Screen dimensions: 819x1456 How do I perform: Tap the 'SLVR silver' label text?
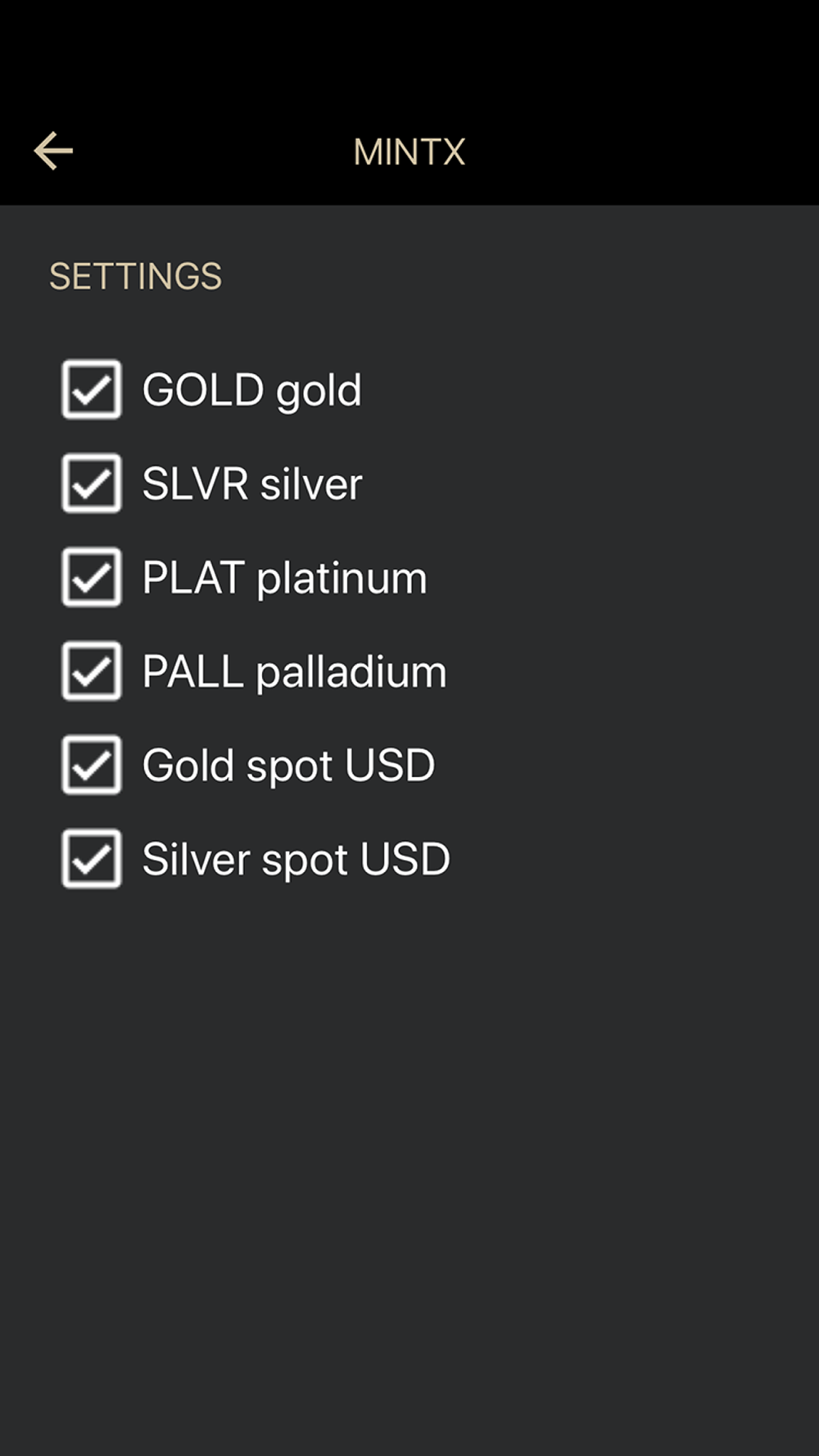tap(252, 484)
